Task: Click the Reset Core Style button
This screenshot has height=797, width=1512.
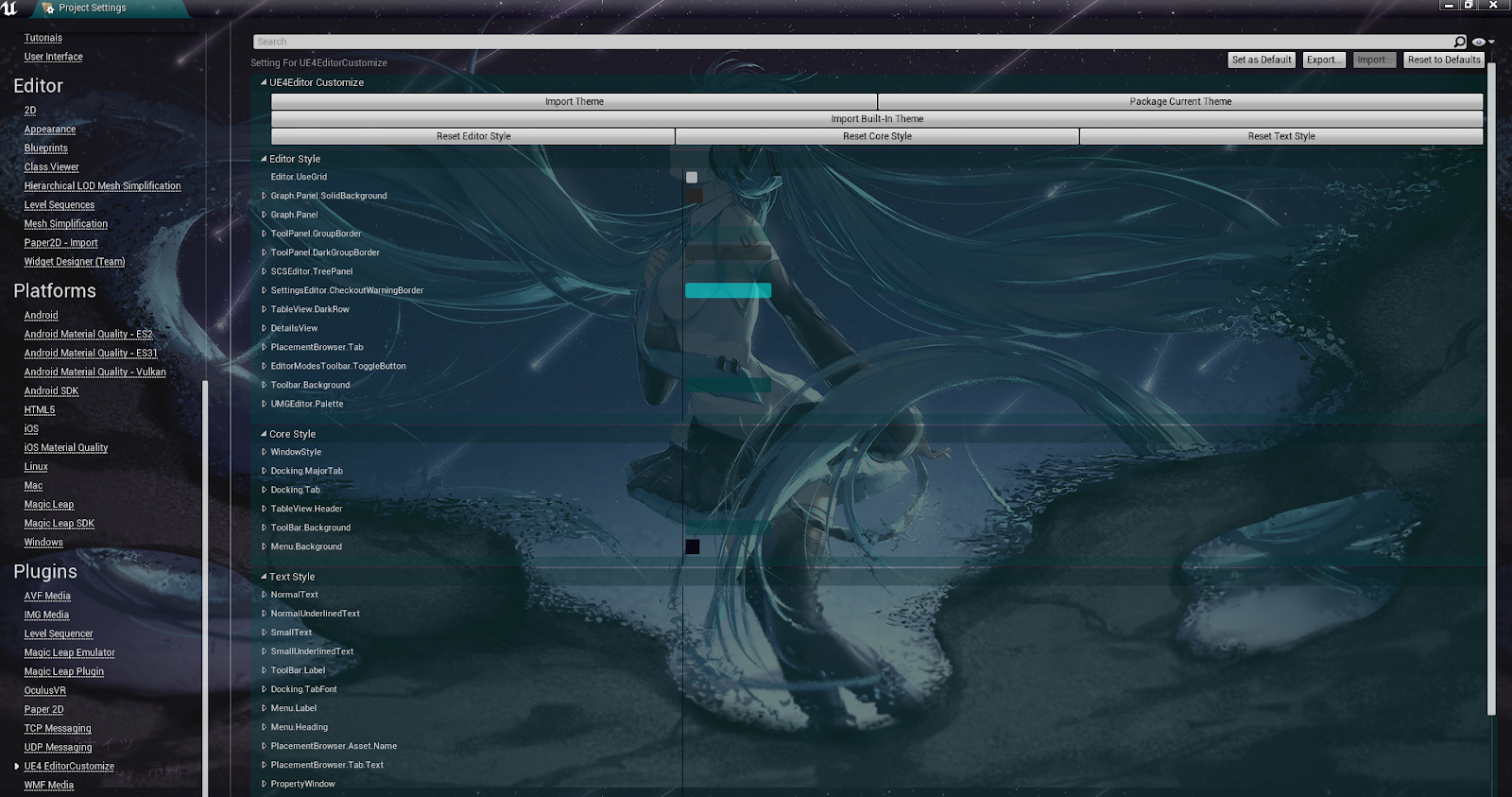Action: coord(877,136)
